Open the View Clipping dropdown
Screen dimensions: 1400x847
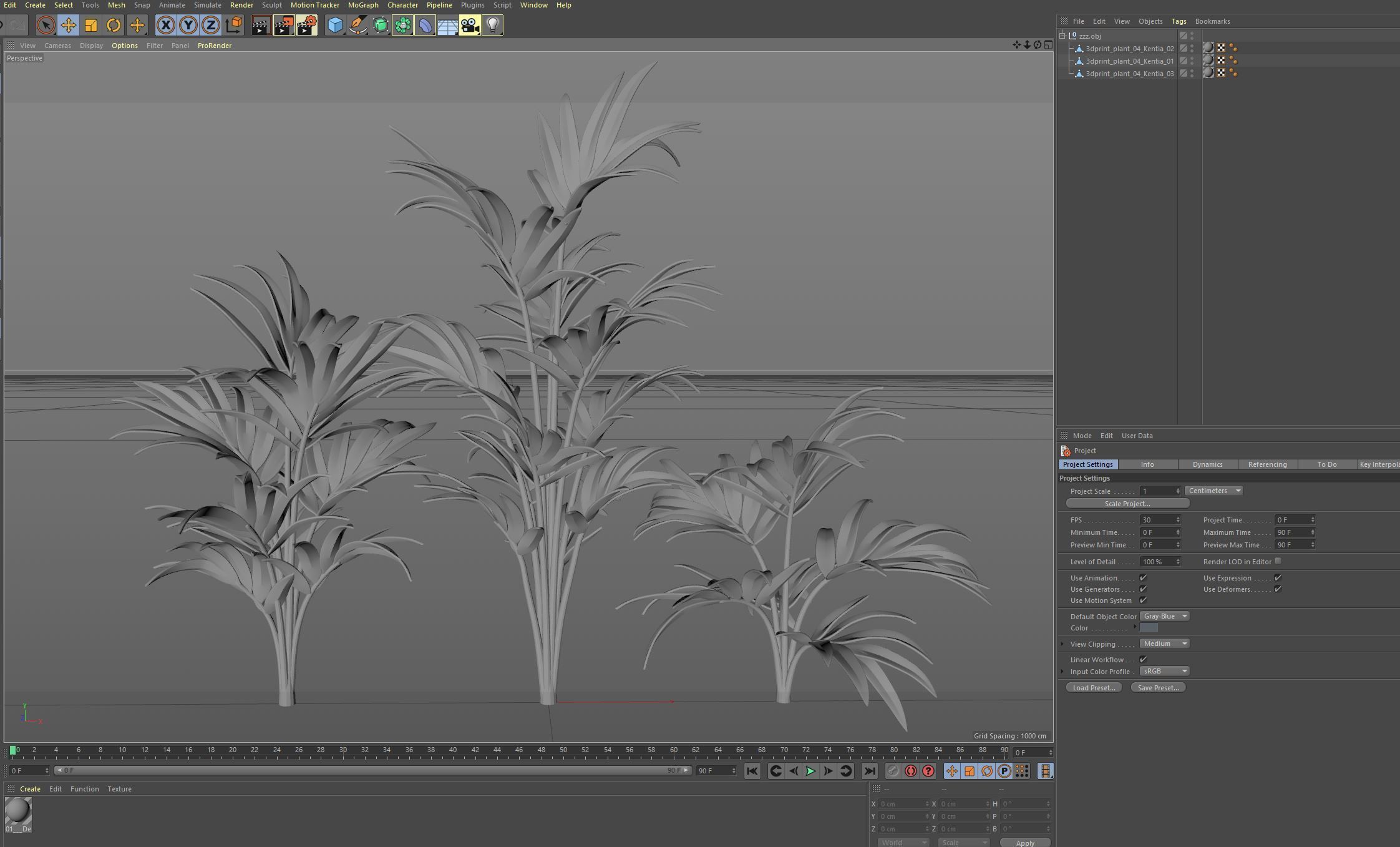click(x=1164, y=644)
